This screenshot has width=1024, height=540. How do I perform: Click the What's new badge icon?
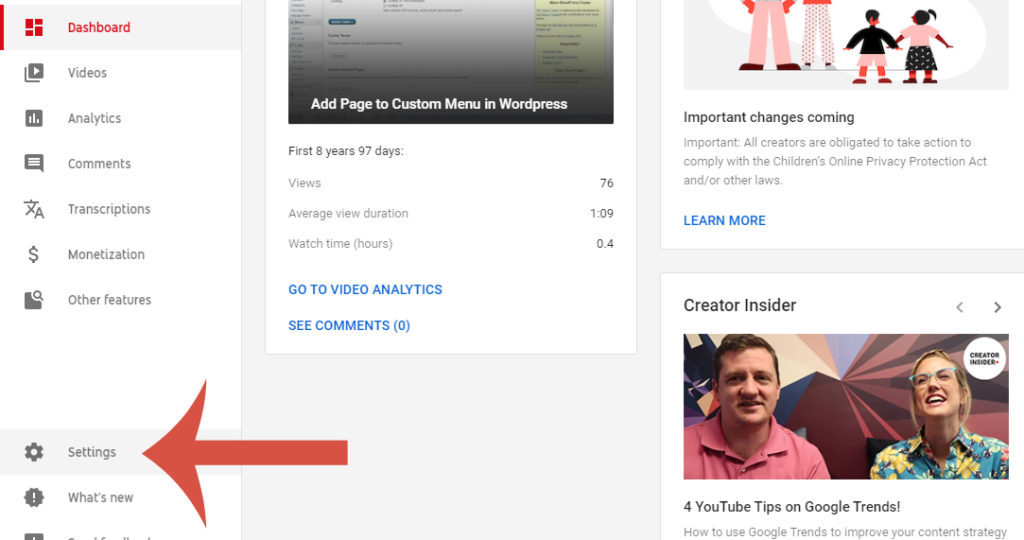click(x=34, y=498)
